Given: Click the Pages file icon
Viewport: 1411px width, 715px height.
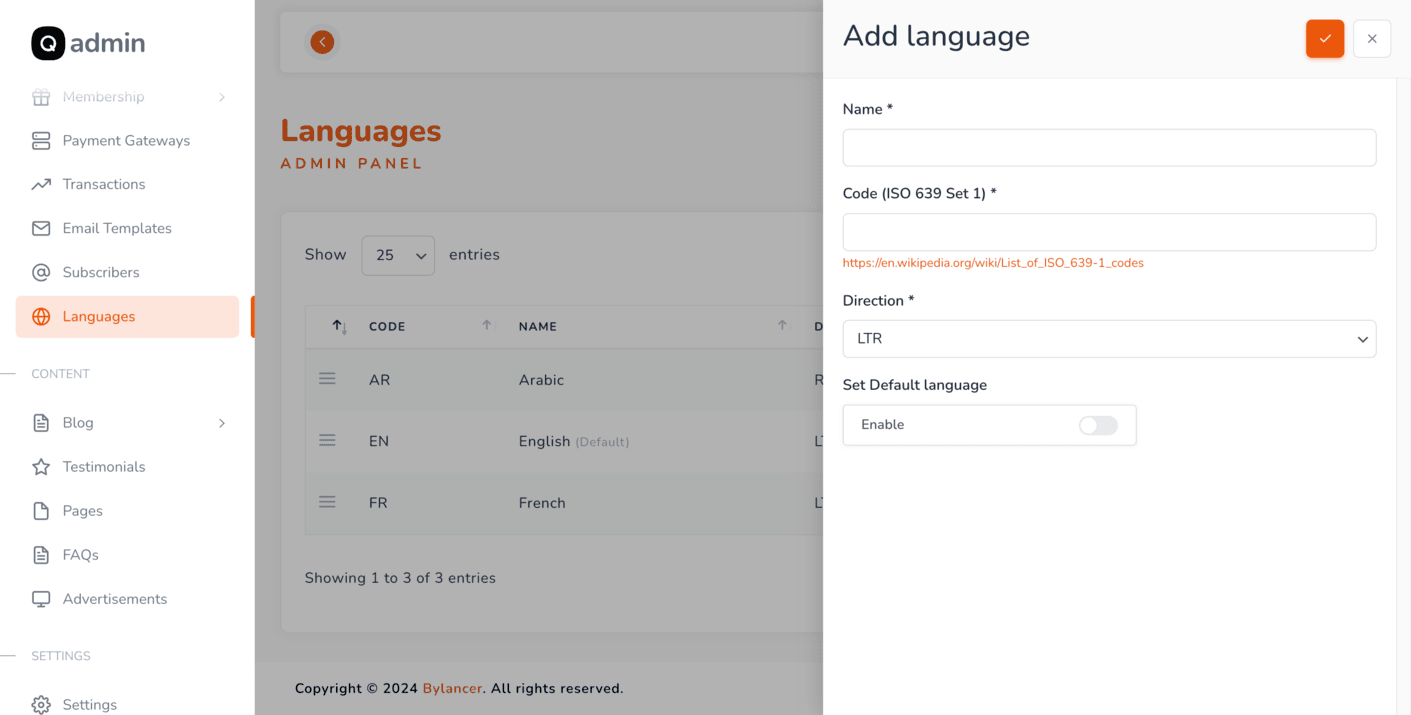Looking at the screenshot, I should [x=41, y=511].
